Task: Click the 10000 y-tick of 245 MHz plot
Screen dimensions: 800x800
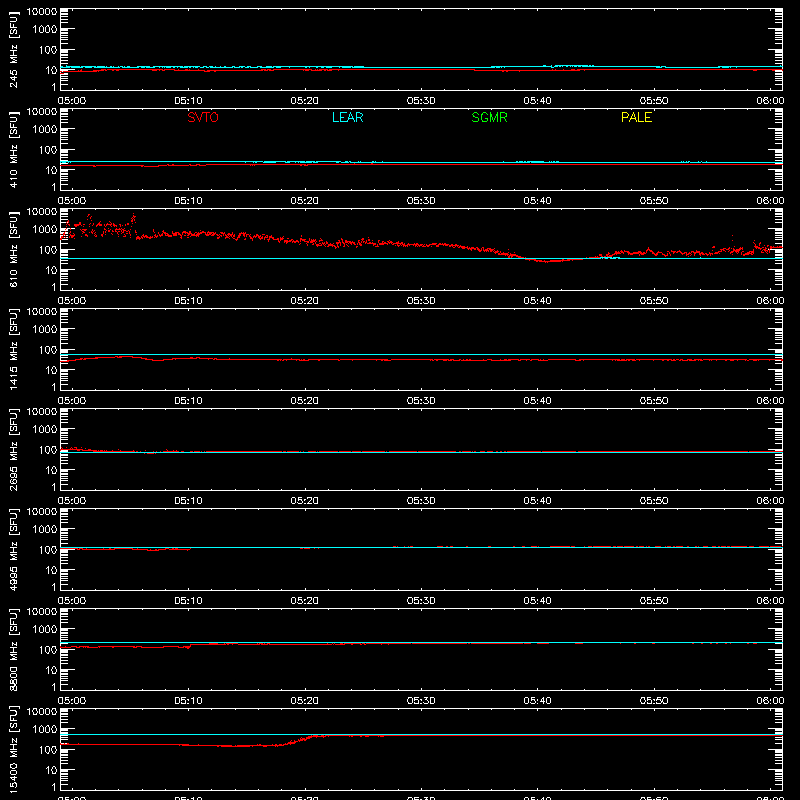Action: point(42,12)
